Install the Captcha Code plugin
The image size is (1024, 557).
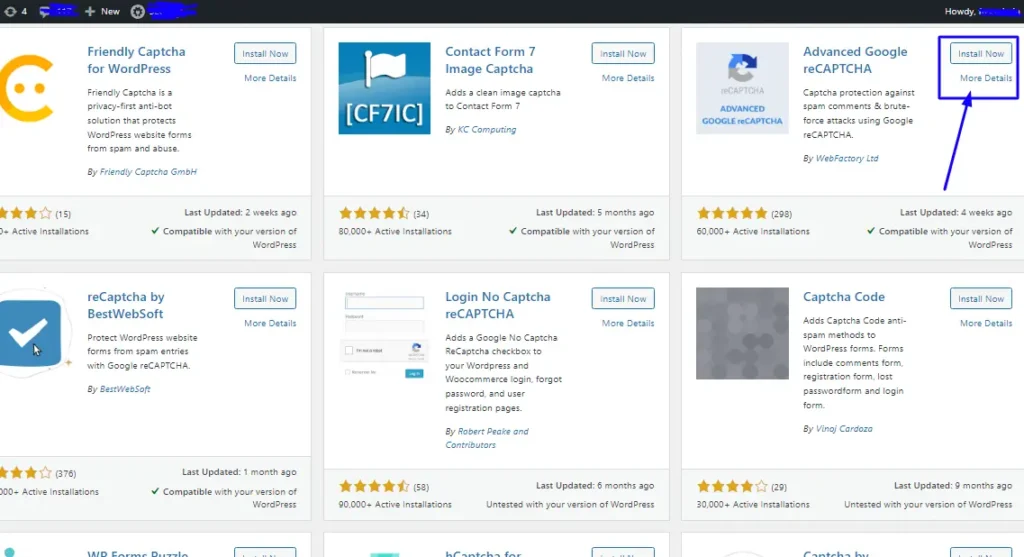coord(981,298)
